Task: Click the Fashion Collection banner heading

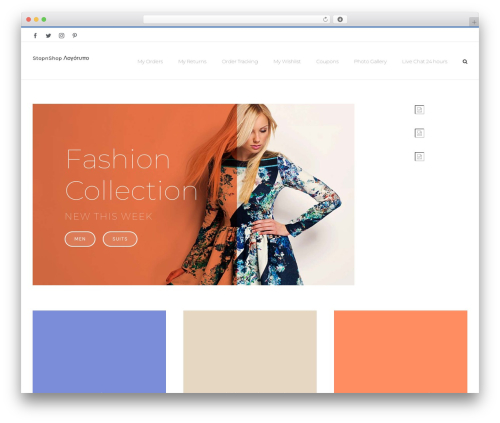Action: 131,175
